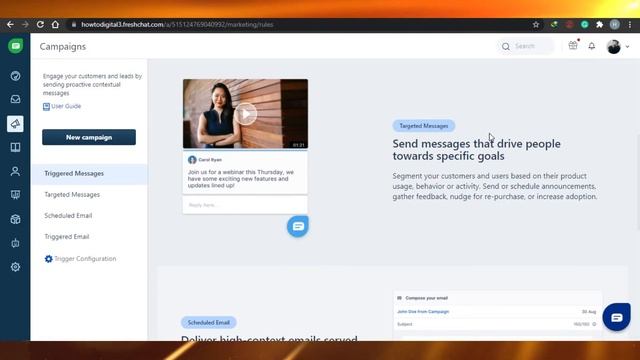Click the browser back arrow
The width and height of the screenshot is (640, 360).
click(x=10, y=24)
